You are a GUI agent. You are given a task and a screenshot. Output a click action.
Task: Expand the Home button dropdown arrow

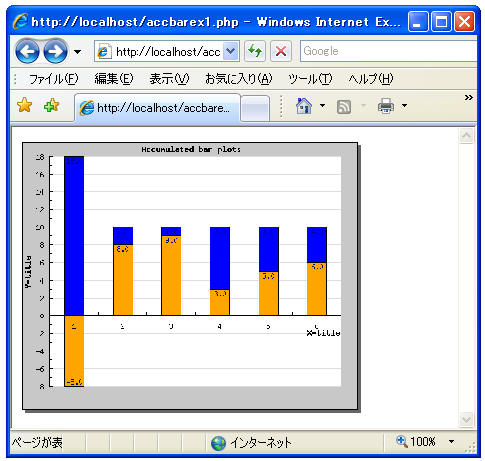(x=322, y=106)
